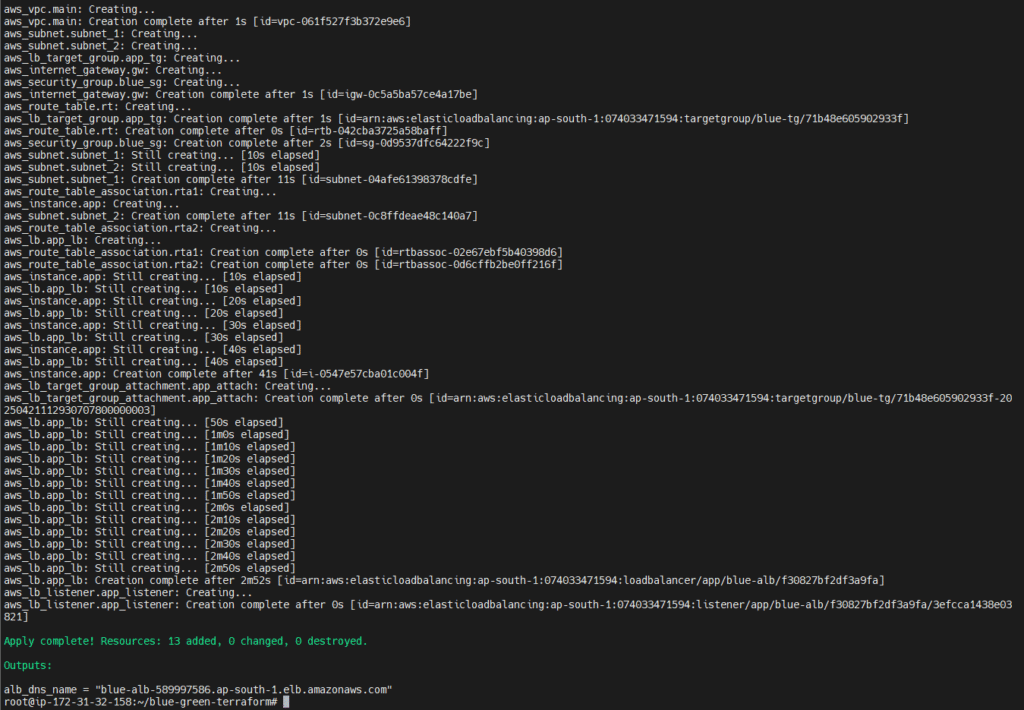Click 'aws_instance.app: Still creating... [10s elapsed]'
The image size is (1024, 710).
(152, 277)
